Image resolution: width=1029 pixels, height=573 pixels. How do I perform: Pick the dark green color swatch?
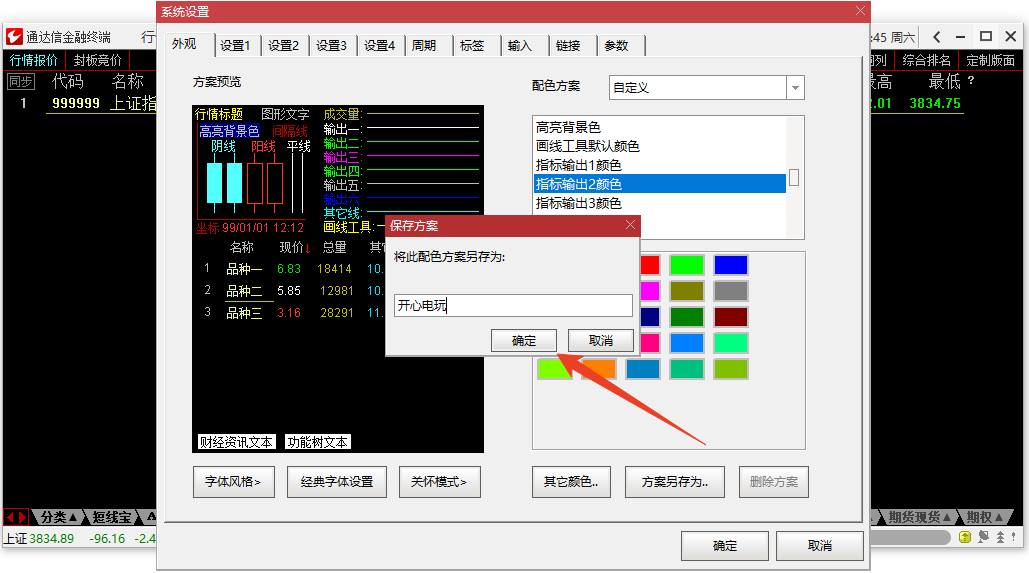687,317
